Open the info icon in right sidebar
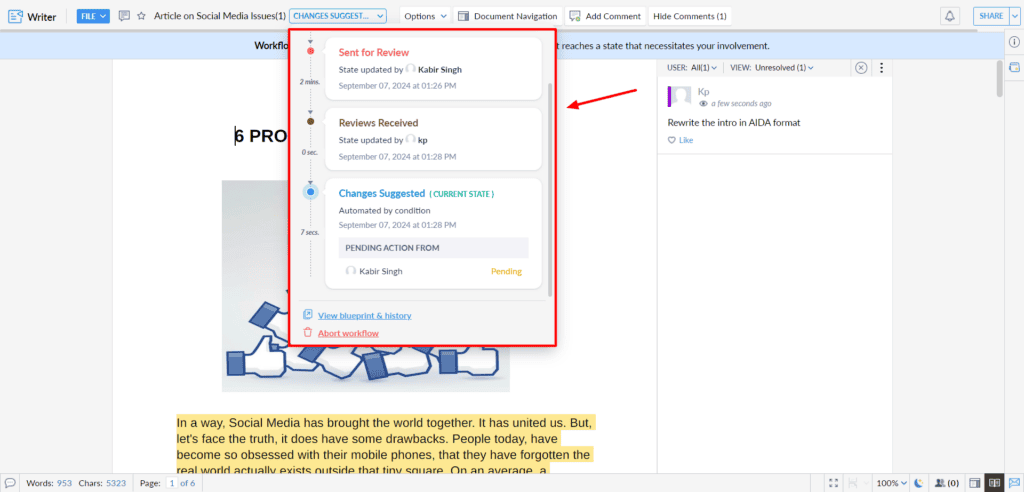The width and height of the screenshot is (1024, 492). [1014, 42]
